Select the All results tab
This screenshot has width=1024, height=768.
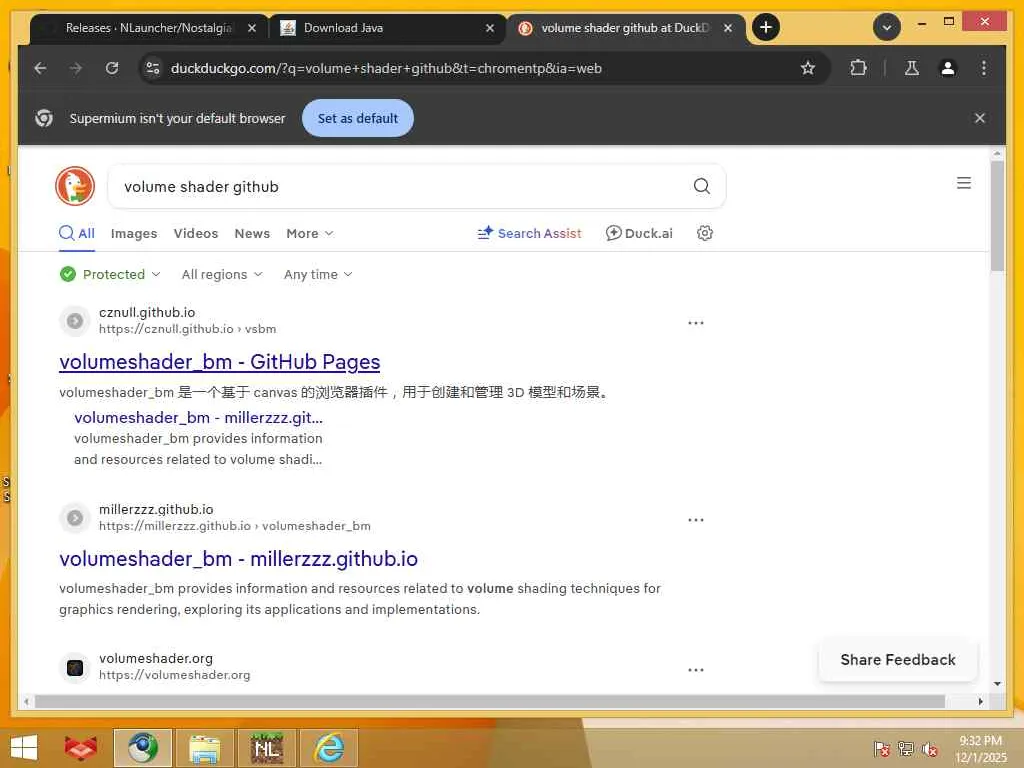(77, 233)
